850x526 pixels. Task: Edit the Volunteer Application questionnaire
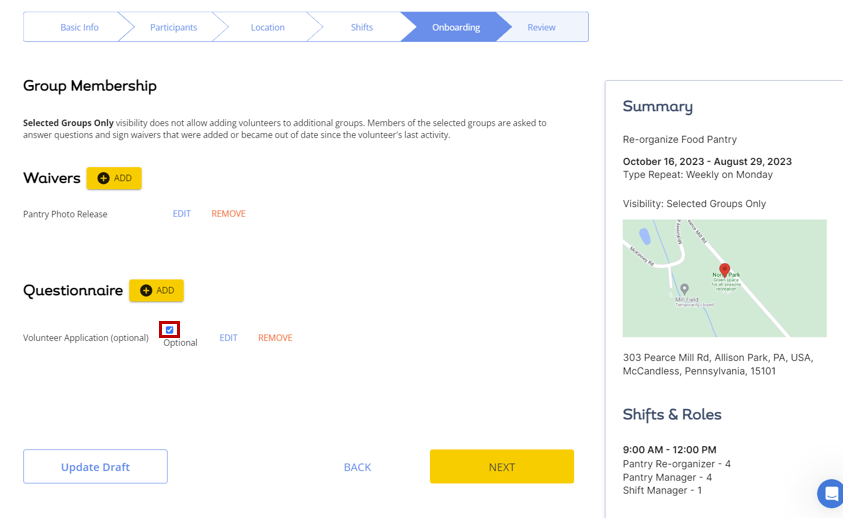pos(228,338)
